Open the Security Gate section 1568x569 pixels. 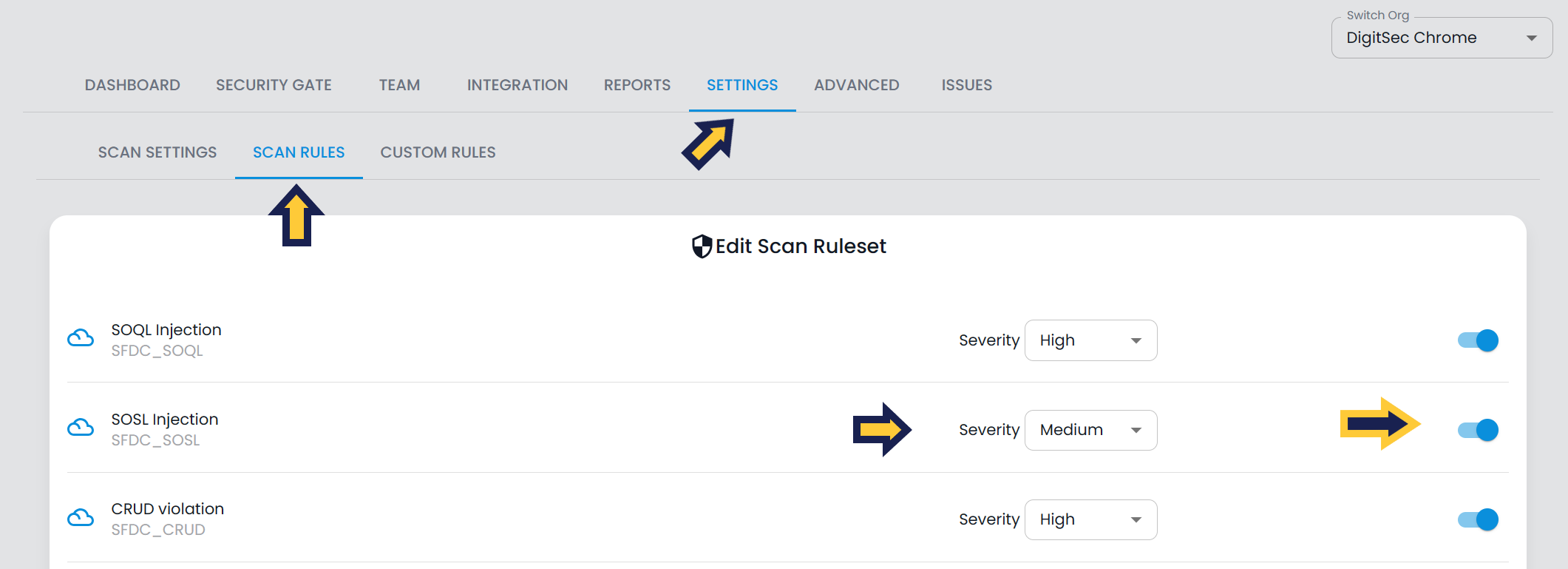point(274,85)
